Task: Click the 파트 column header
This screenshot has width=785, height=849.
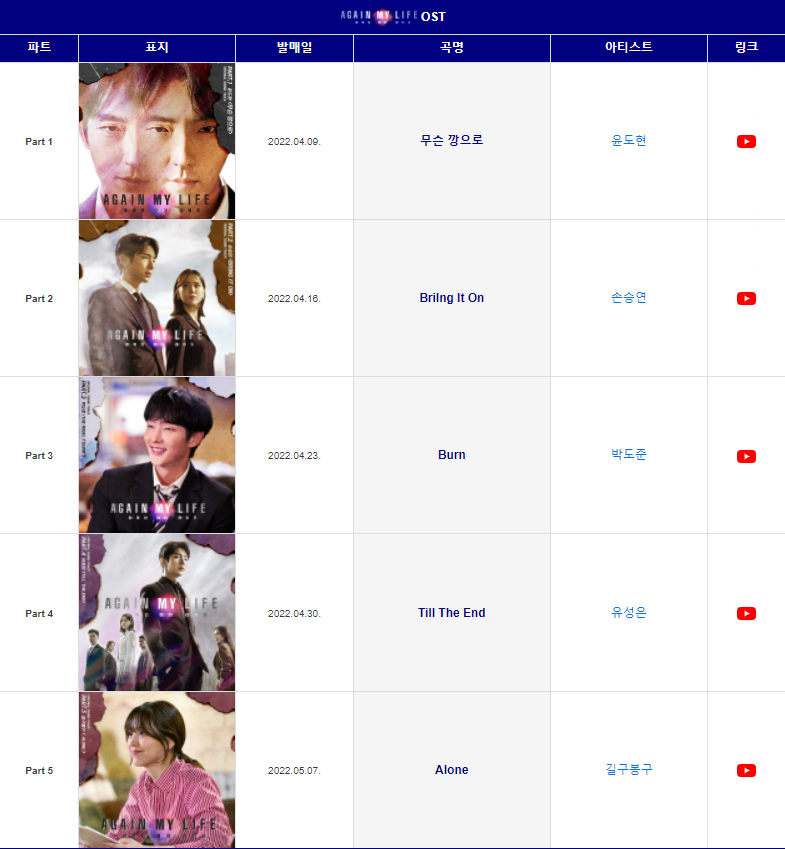Action: 39,48
